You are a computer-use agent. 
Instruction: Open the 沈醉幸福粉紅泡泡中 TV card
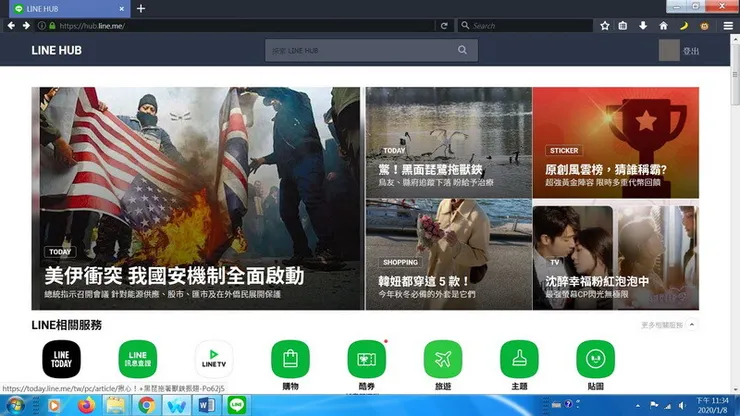pyautogui.click(x=616, y=255)
